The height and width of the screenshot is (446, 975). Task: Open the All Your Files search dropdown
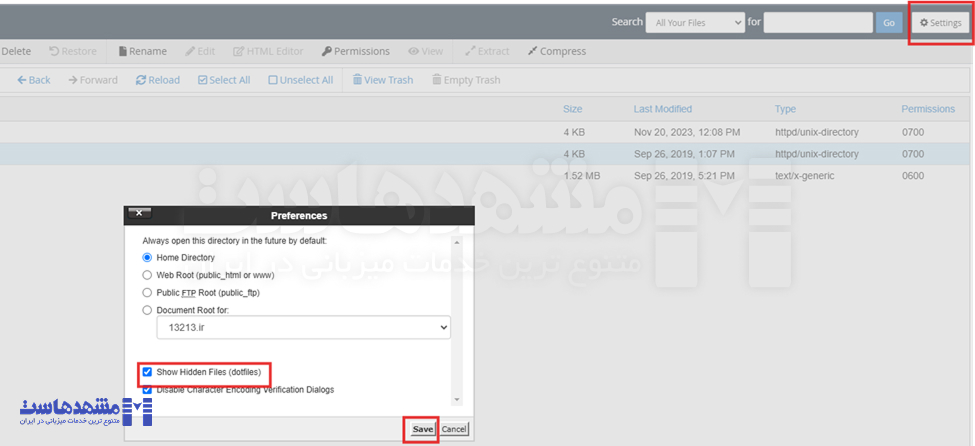click(695, 23)
